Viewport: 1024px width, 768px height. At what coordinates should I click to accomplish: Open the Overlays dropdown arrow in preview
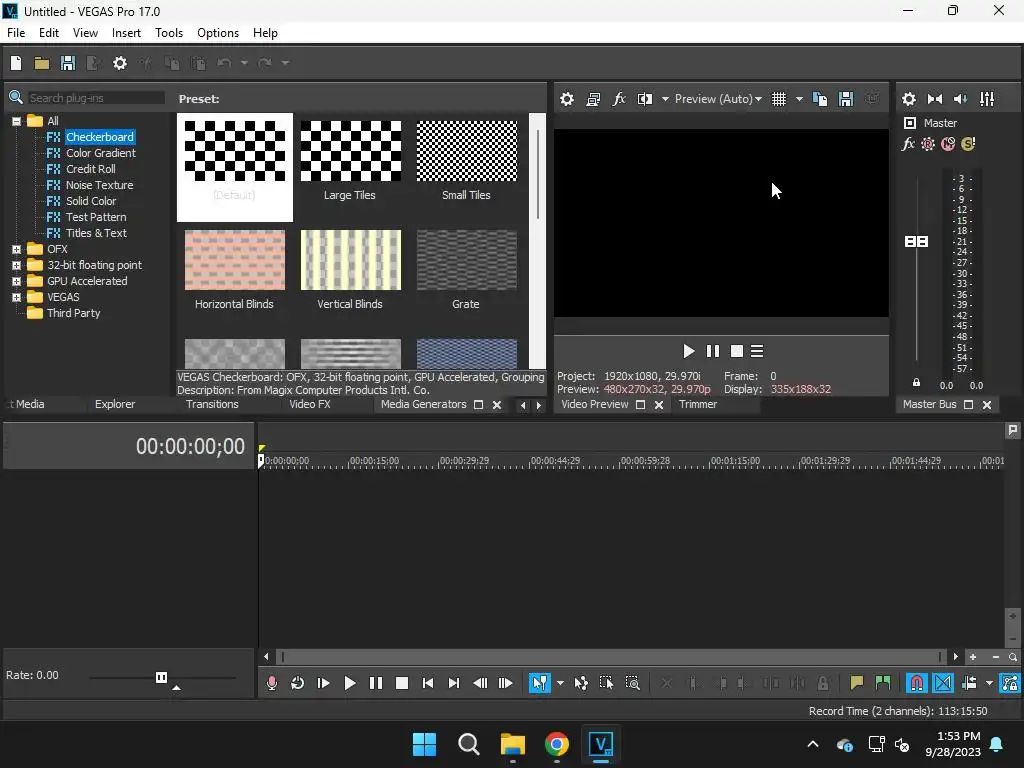799,99
